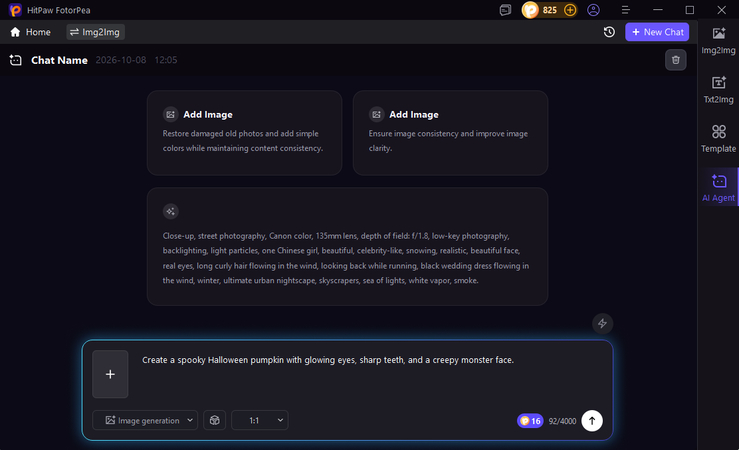Add an attachment with the plus box

tap(110, 374)
